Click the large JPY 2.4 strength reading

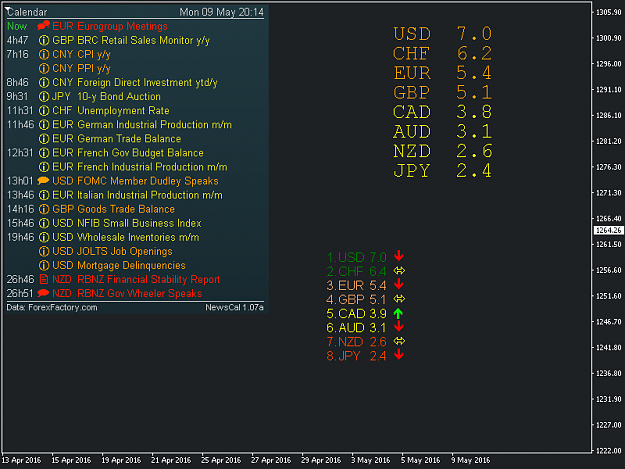pos(442,171)
